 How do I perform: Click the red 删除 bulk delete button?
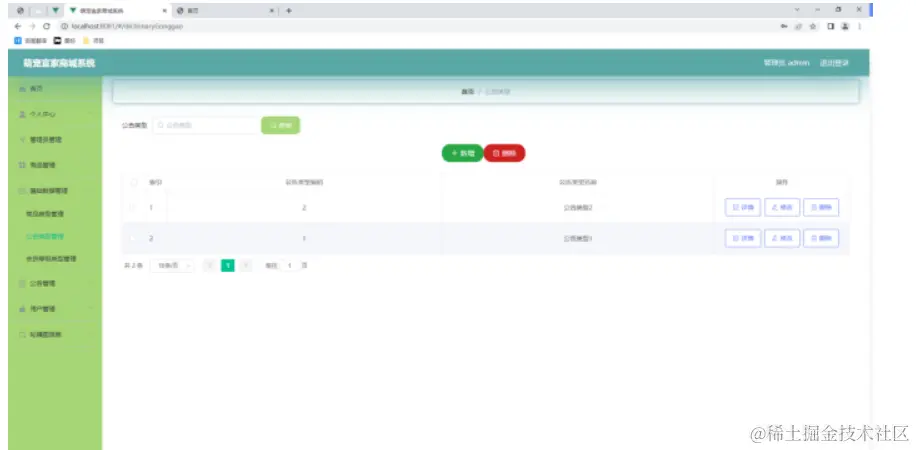click(x=504, y=153)
